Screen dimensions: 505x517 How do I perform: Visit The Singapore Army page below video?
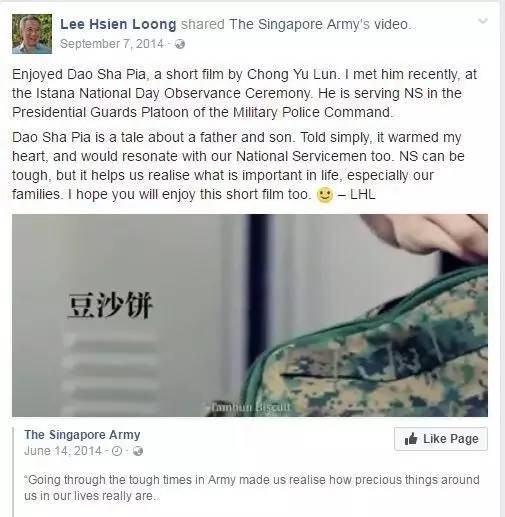tap(82, 435)
